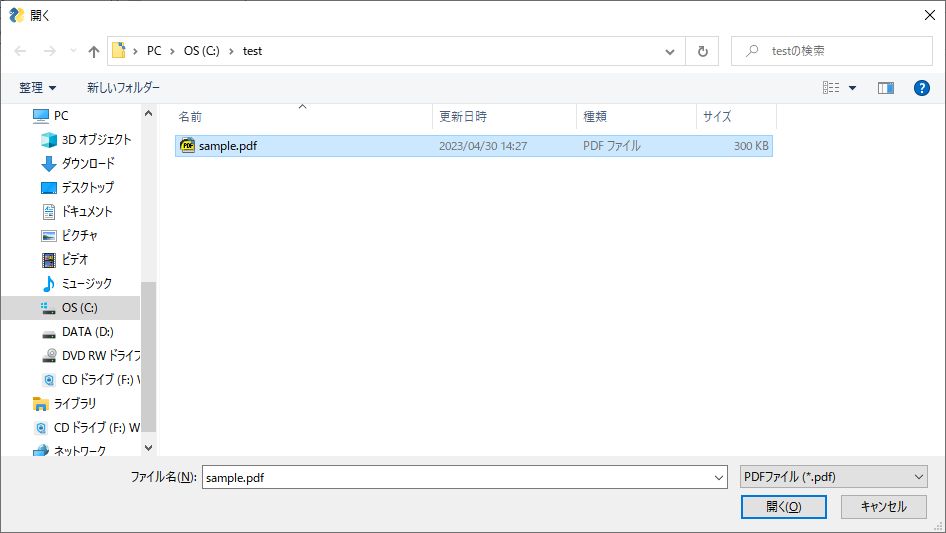
Task: Change the view layout icon
Action: tap(831, 88)
